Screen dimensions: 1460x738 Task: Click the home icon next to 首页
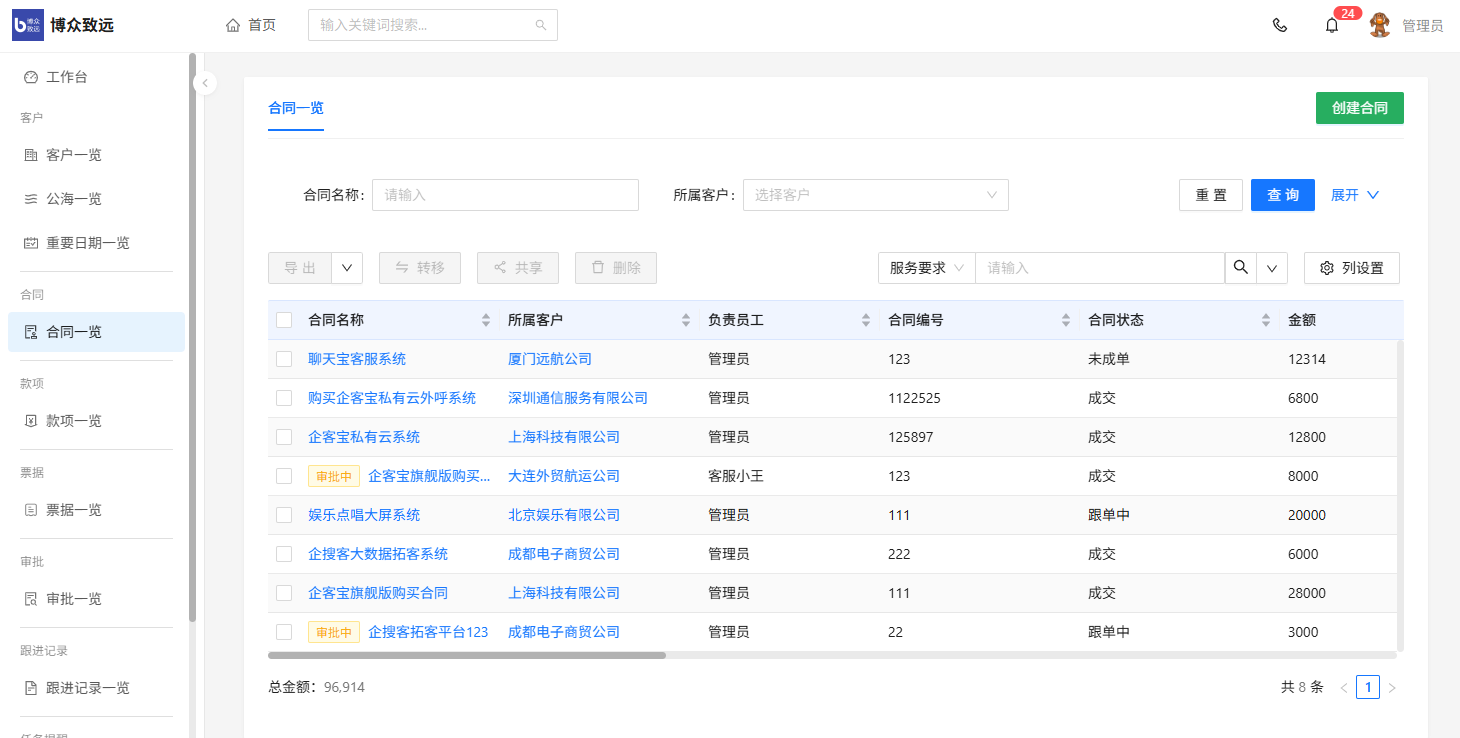233,25
